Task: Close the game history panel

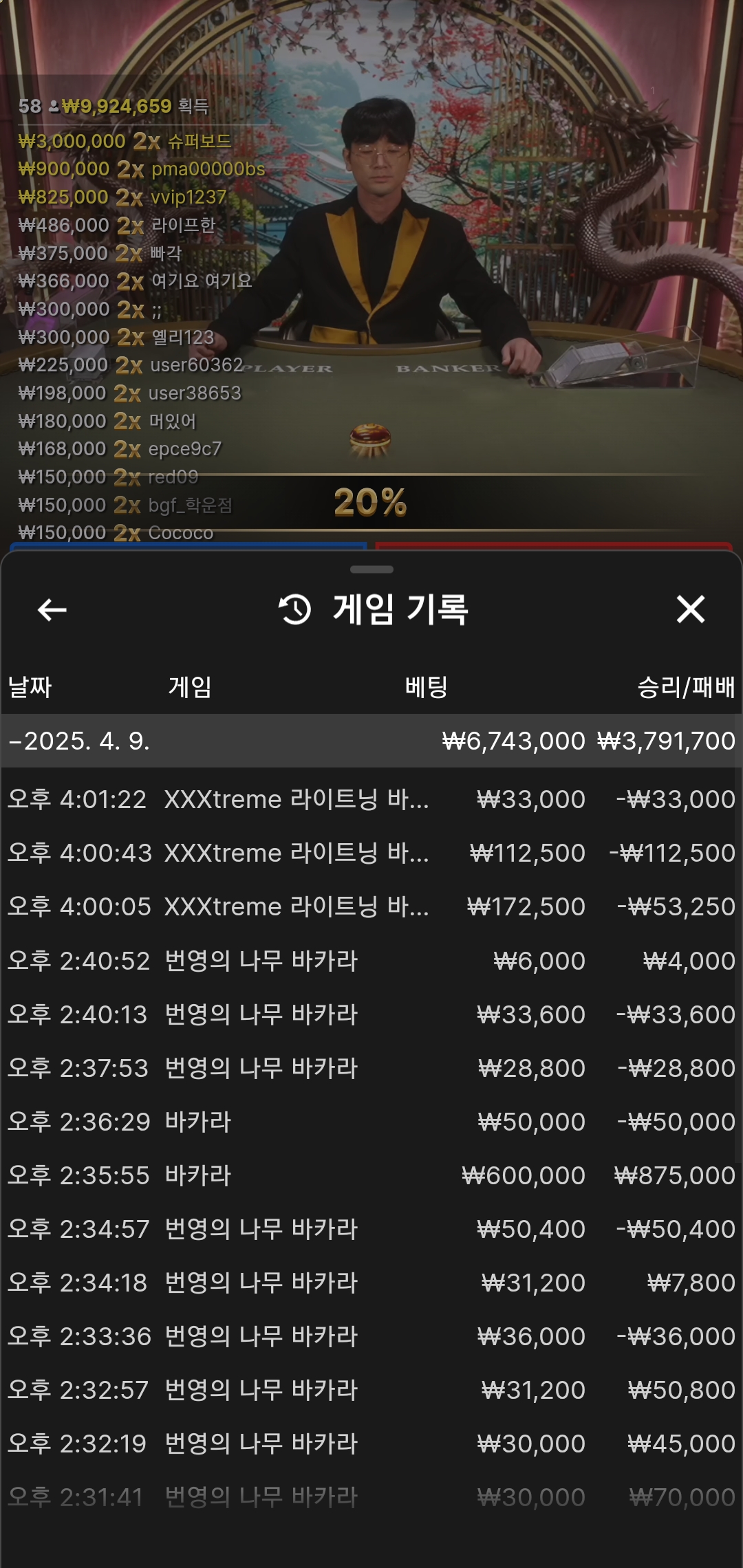Action: pyautogui.click(x=691, y=609)
